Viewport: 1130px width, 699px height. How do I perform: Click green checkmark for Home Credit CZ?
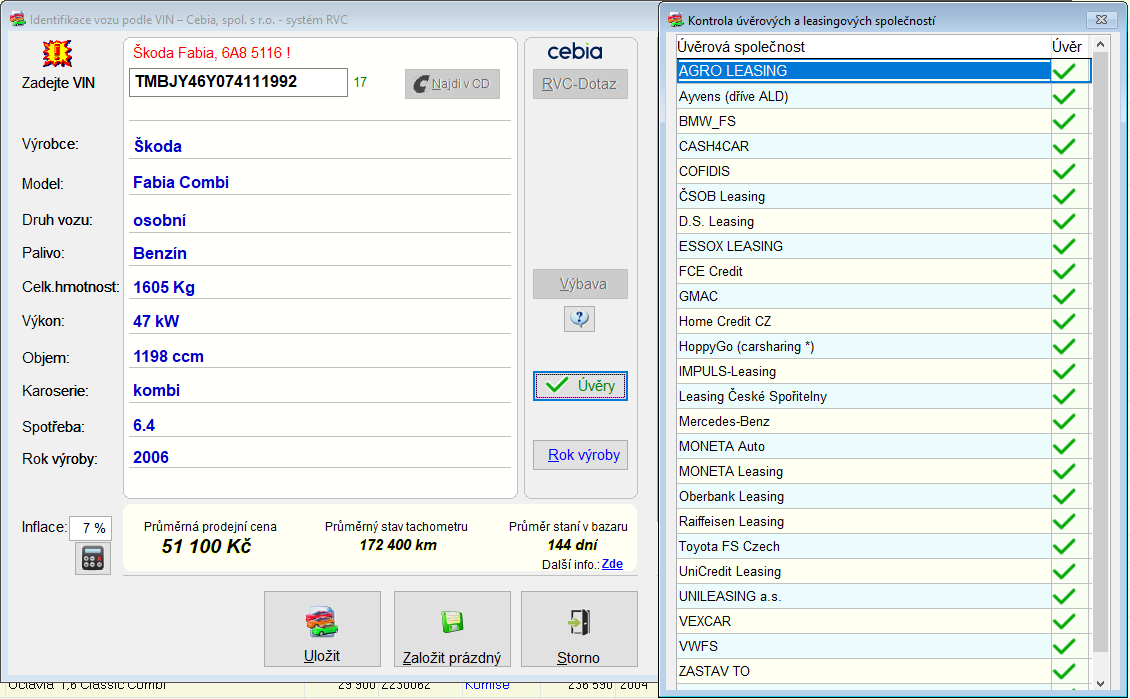pos(1064,321)
